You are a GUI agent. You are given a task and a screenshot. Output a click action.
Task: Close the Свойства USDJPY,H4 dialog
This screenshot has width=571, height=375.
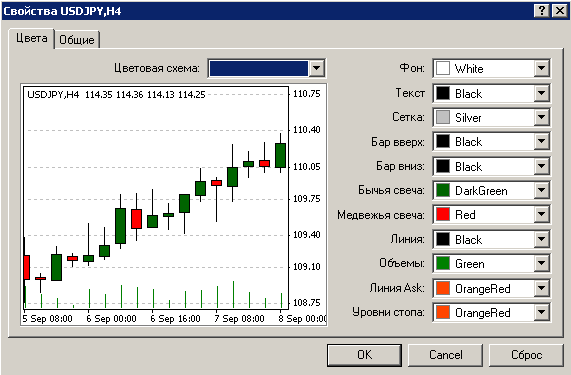pyautogui.click(x=560, y=11)
